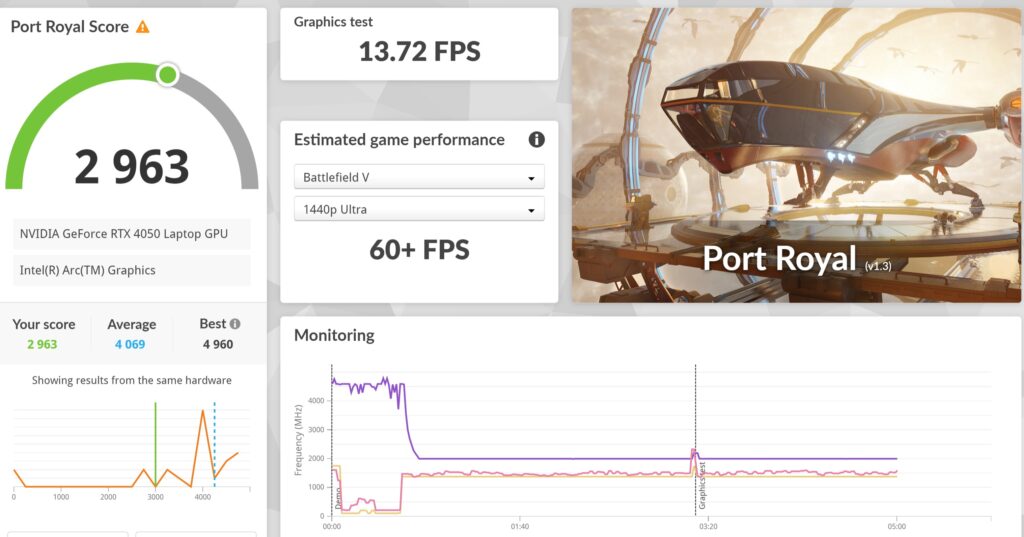Click the Port Royal benchmark thumbnail image
Viewport: 1024px width, 537px height.
[x=797, y=155]
